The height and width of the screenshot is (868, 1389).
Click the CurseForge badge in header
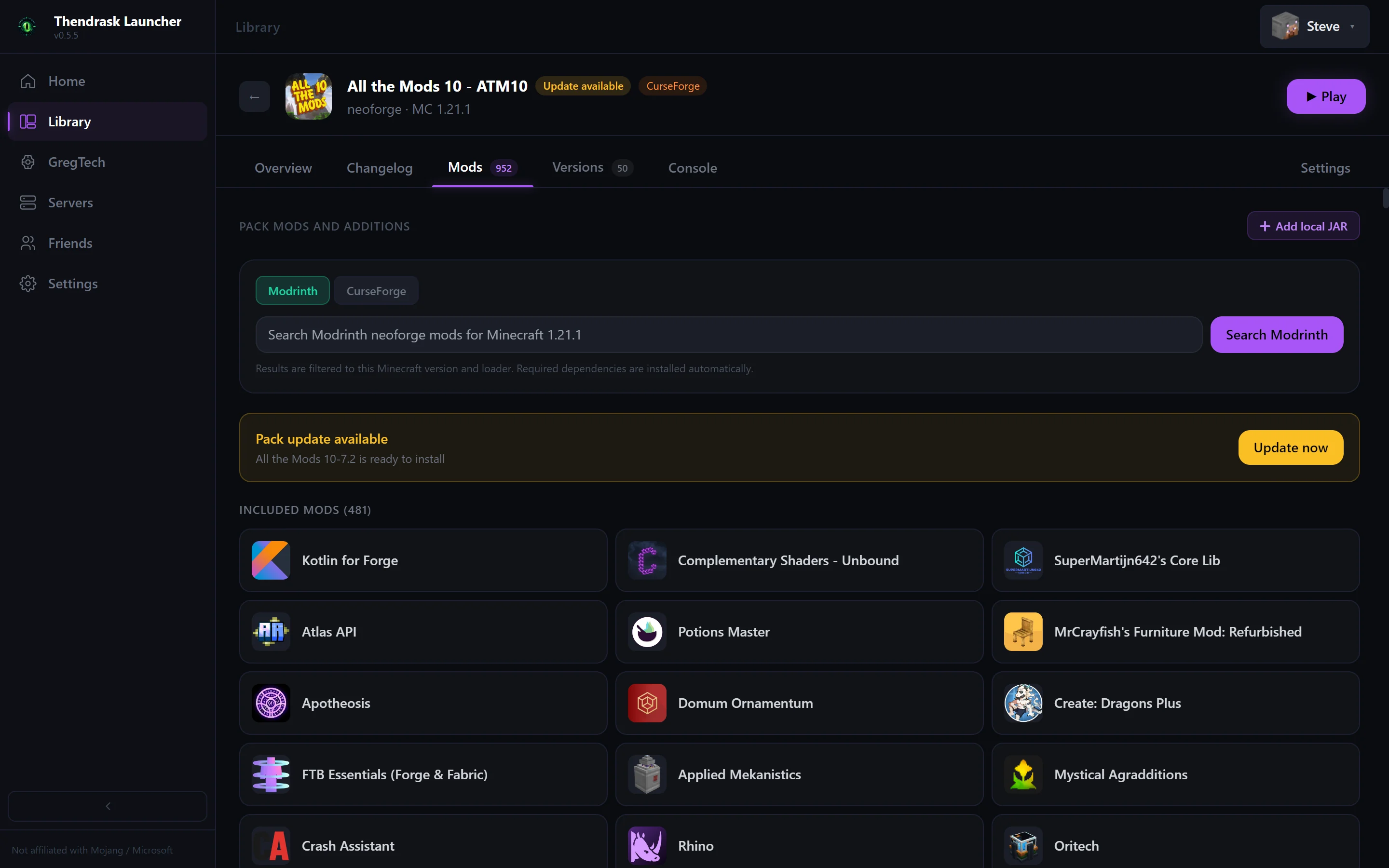click(x=673, y=86)
